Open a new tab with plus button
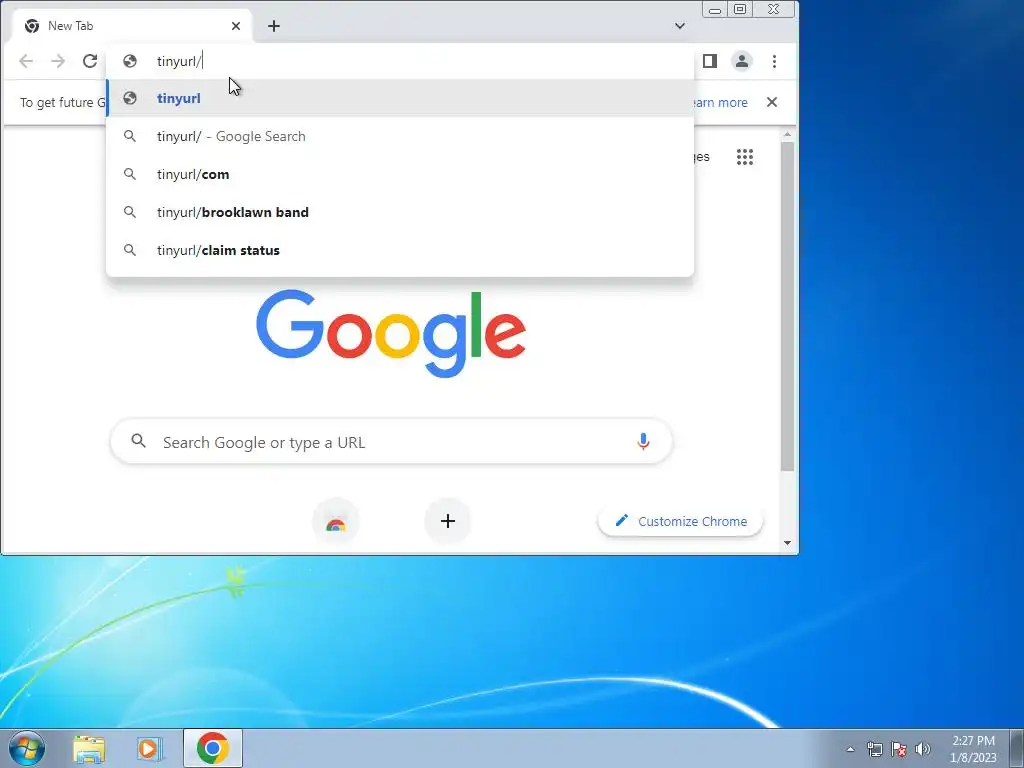 pos(274,26)
